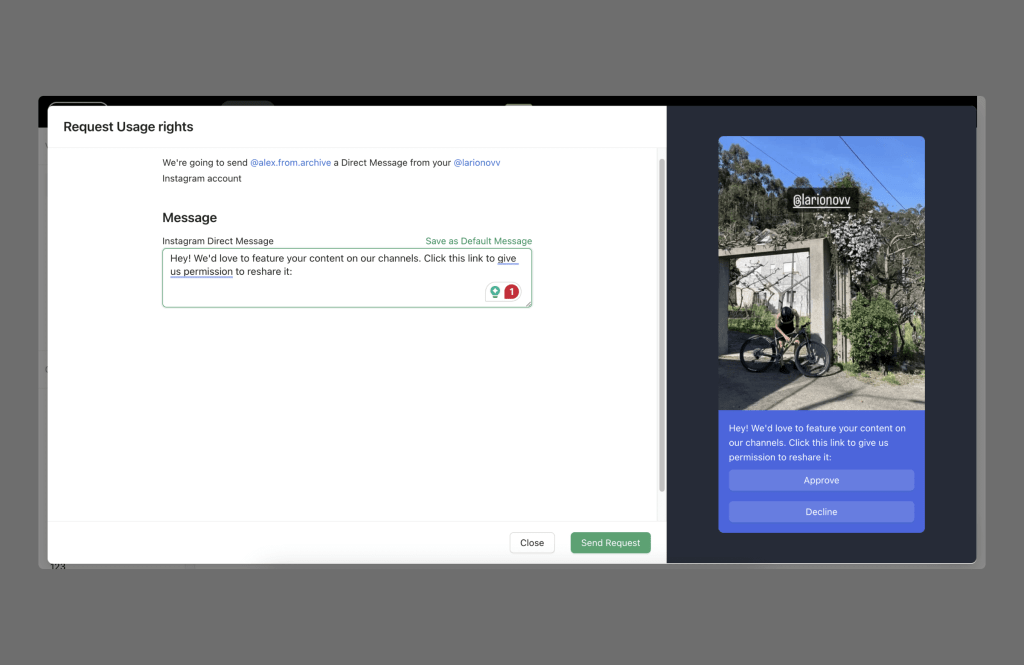Open the @alex.from.archive profile link

click(290, 162)
